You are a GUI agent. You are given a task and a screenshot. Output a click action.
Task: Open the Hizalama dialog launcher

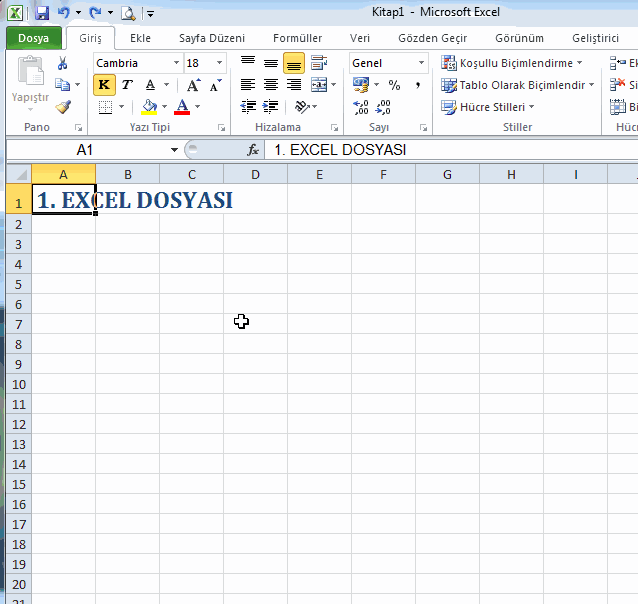tap(334, 128)
